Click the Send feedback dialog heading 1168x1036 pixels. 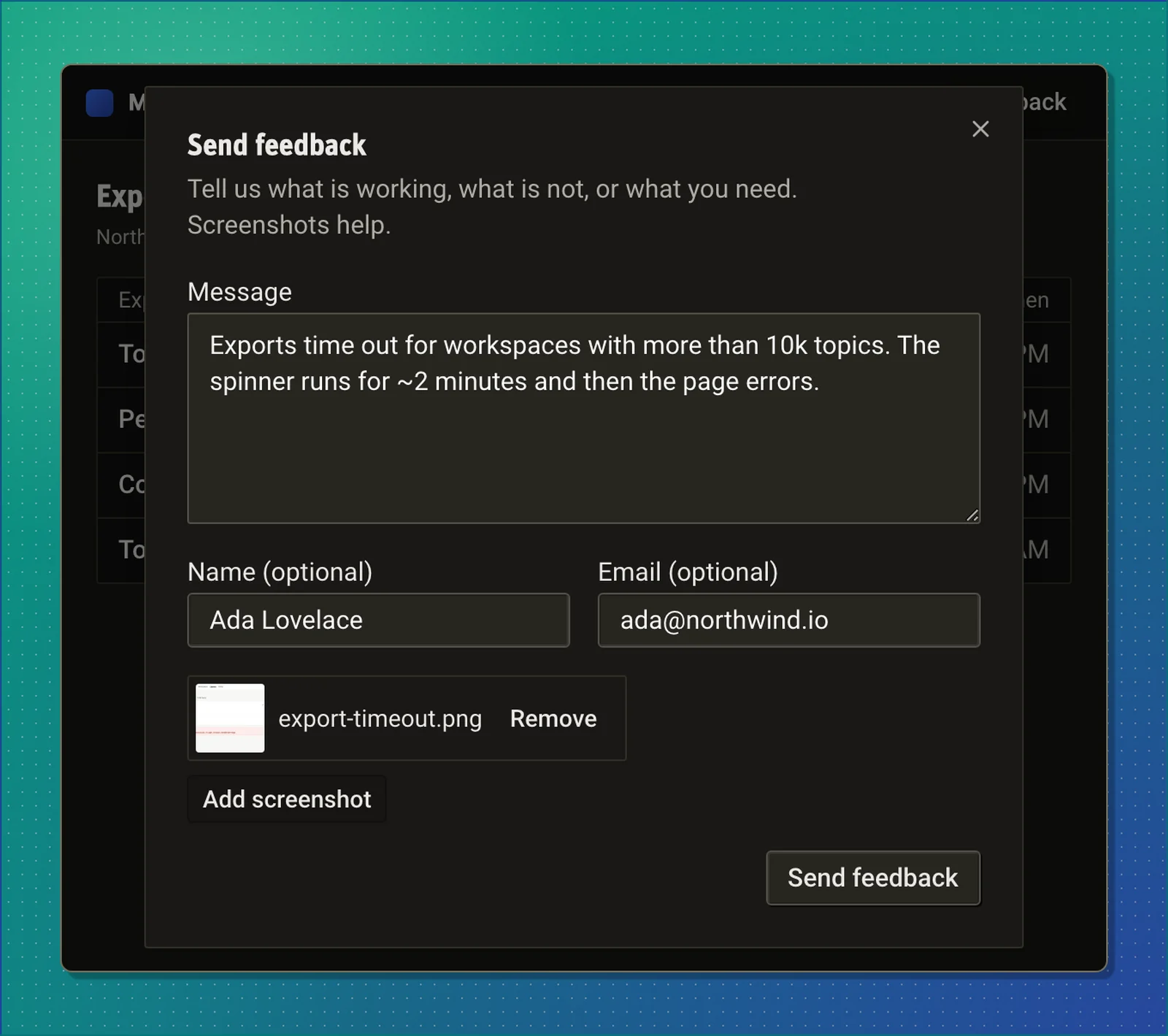click(277, 145)
